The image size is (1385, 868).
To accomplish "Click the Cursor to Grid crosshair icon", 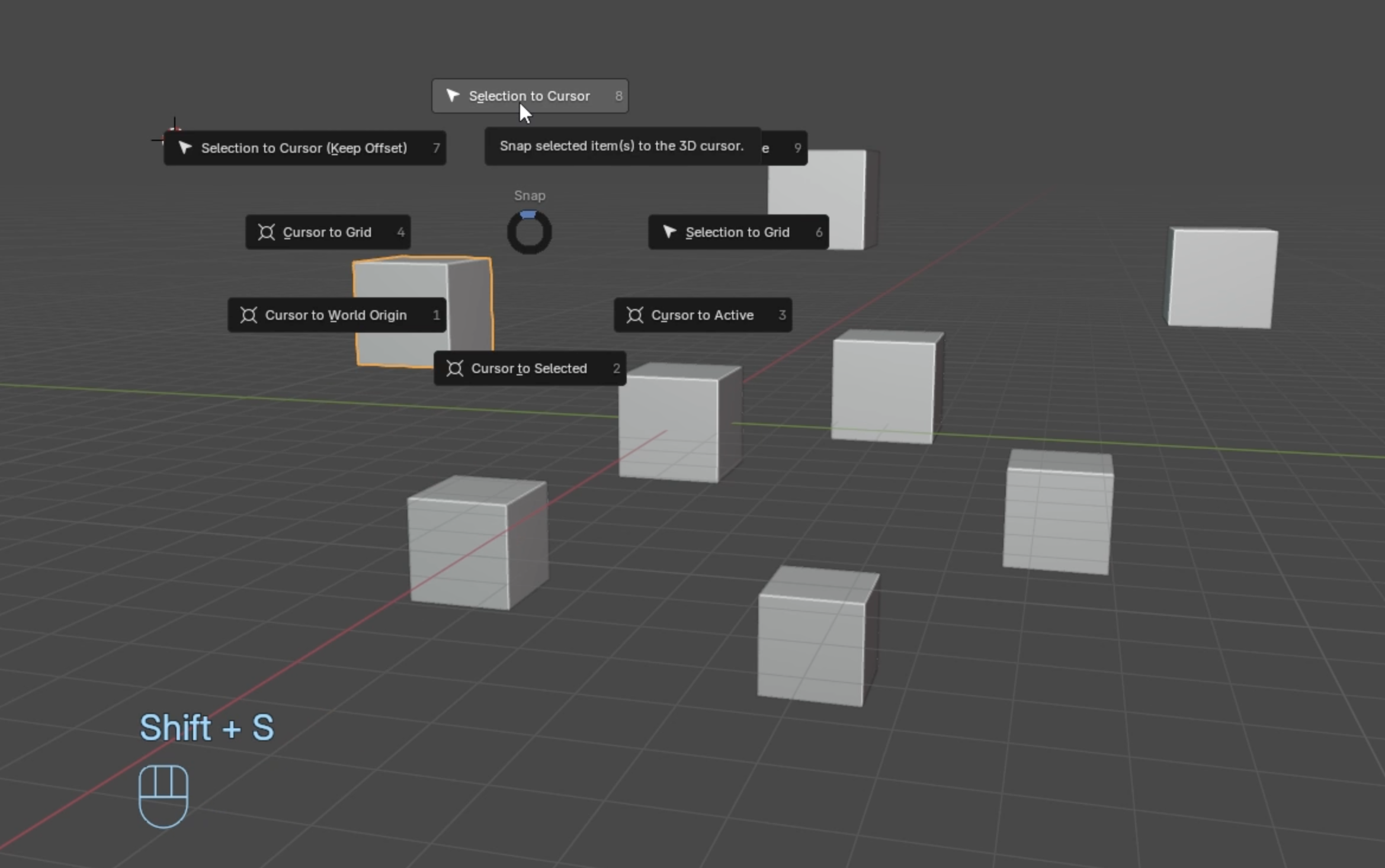I will pyautogui.click(x=267, y=232).
